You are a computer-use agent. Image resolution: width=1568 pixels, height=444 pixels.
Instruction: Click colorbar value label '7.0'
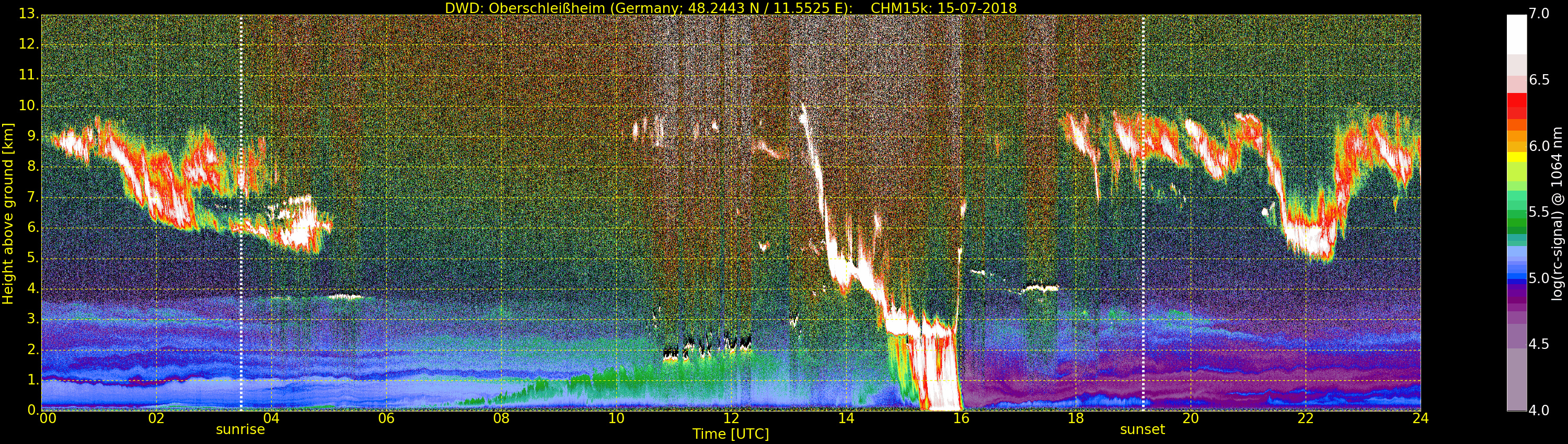coord(1539,14)
